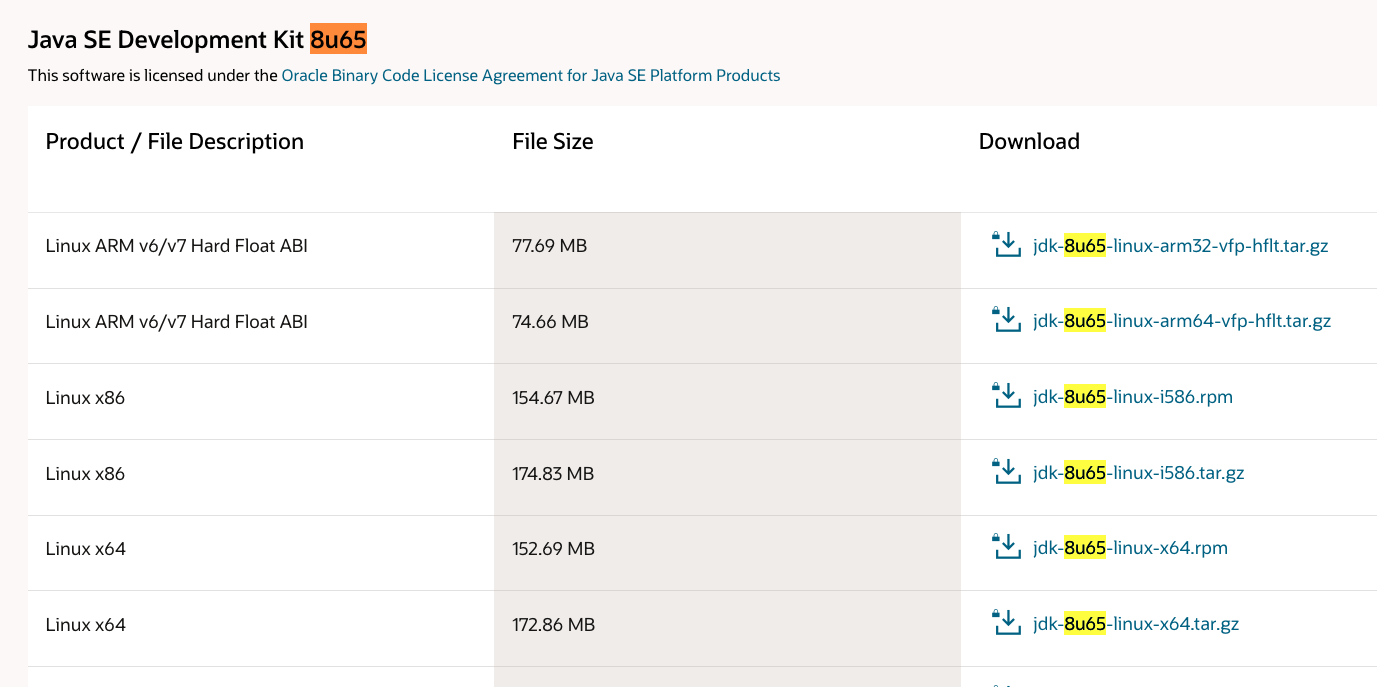The image size is (1377, 687).
Task: Click download icon beside jdk-8u65-linux-arm64-vfp-hflt.tar.gz
Action: click(1006, 321)
